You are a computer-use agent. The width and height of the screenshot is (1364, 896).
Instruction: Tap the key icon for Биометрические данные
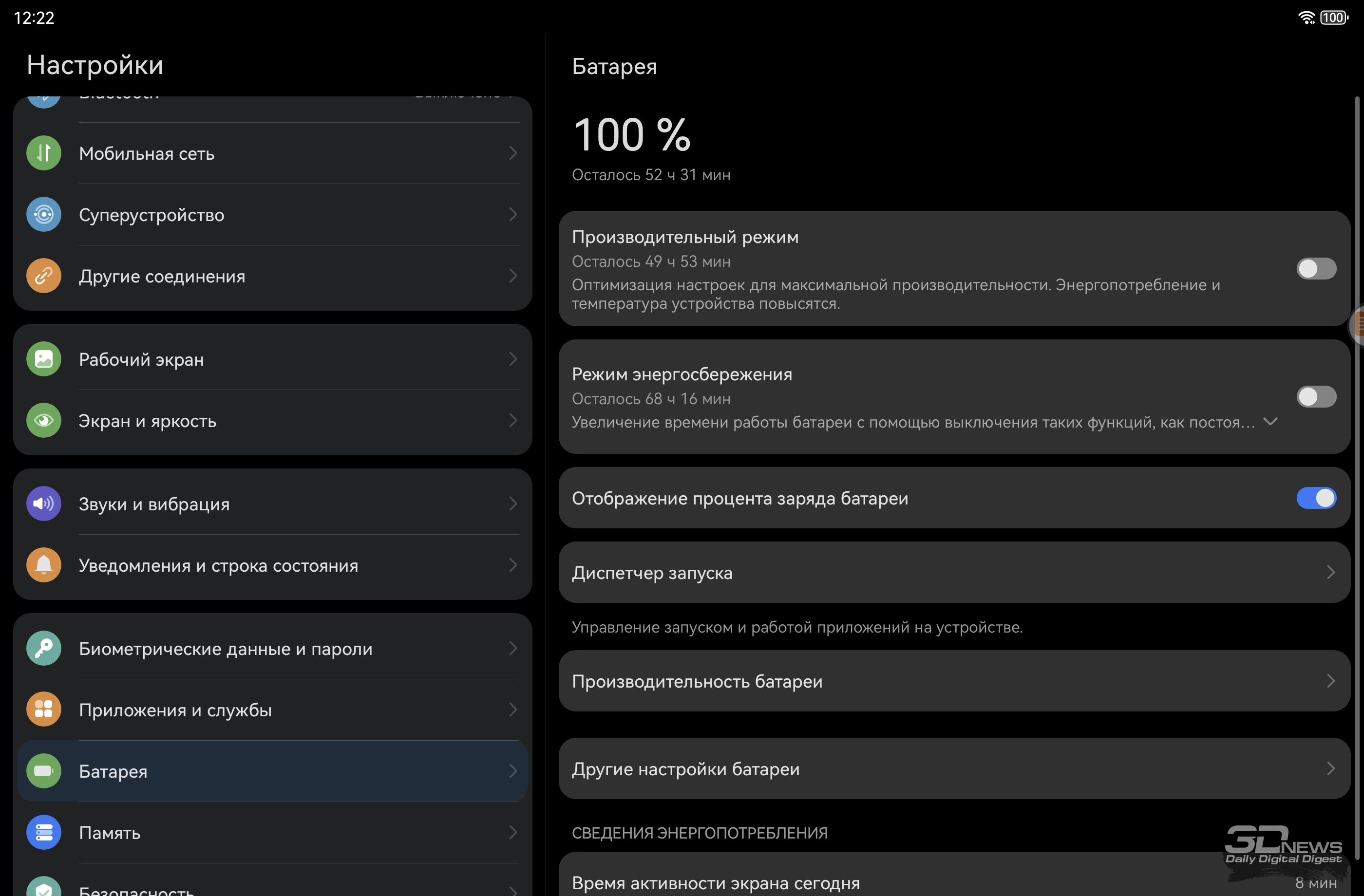pos(43,648)
